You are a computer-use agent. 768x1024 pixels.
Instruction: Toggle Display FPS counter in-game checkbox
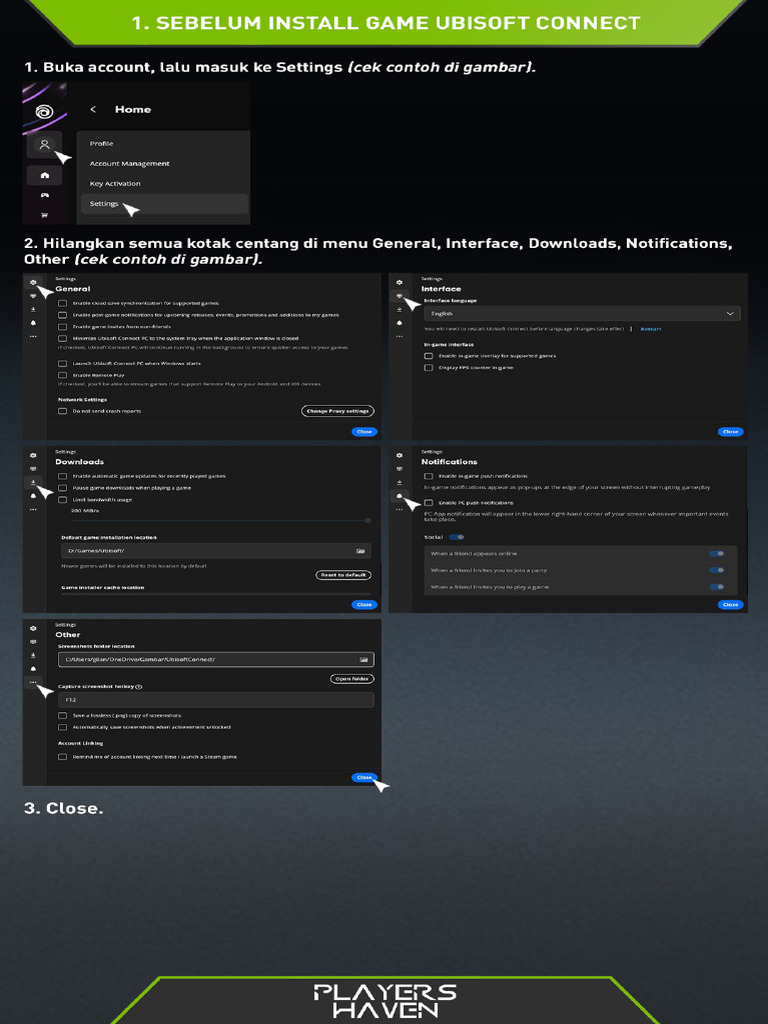tap(429, 368)
